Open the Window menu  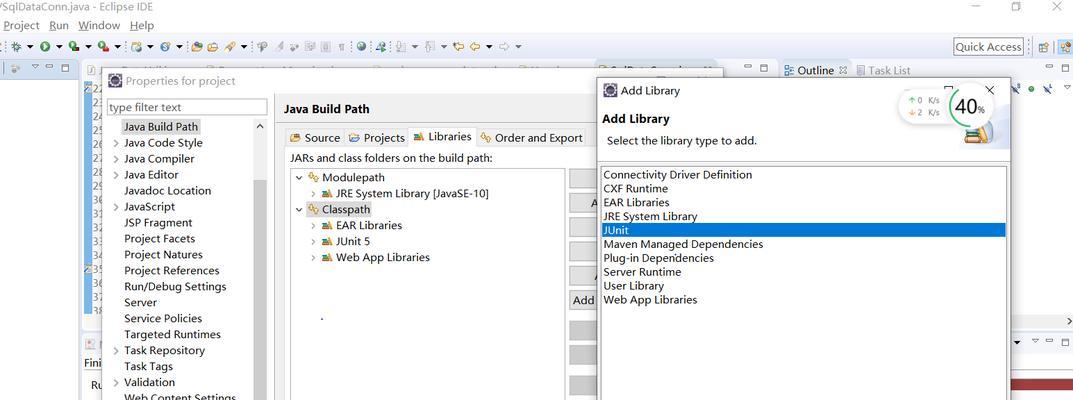click(99, 25)
